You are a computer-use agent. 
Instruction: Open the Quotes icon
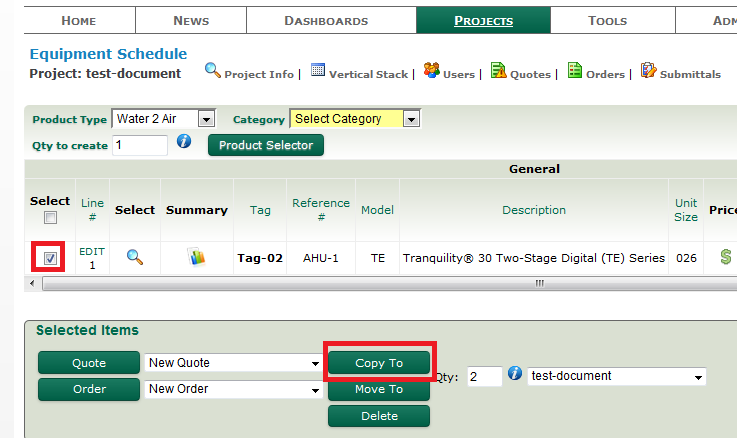coord(498,71)
